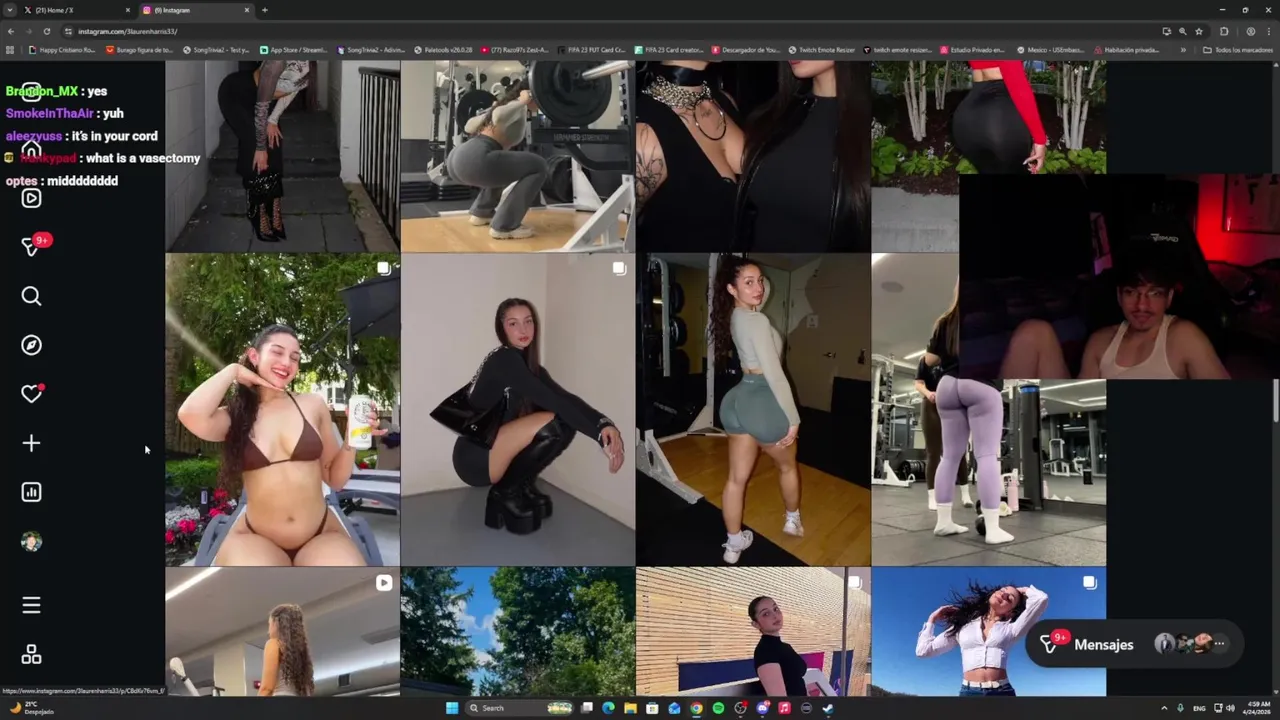The width and height of the screenshot is (1280, 720).
Task: Open Spotify from the taskbar
Action: 718,708
